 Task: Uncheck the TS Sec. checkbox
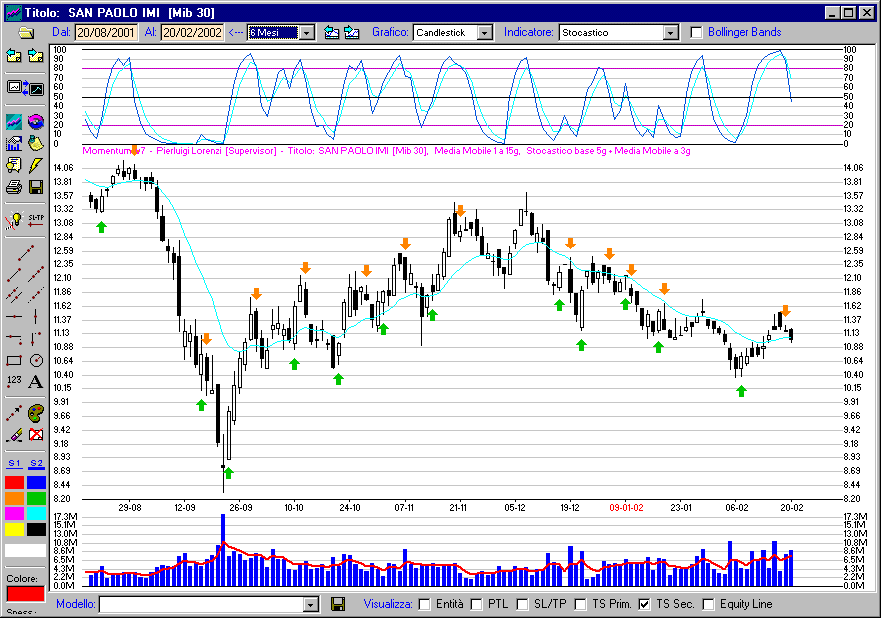(x=644, y=604)
